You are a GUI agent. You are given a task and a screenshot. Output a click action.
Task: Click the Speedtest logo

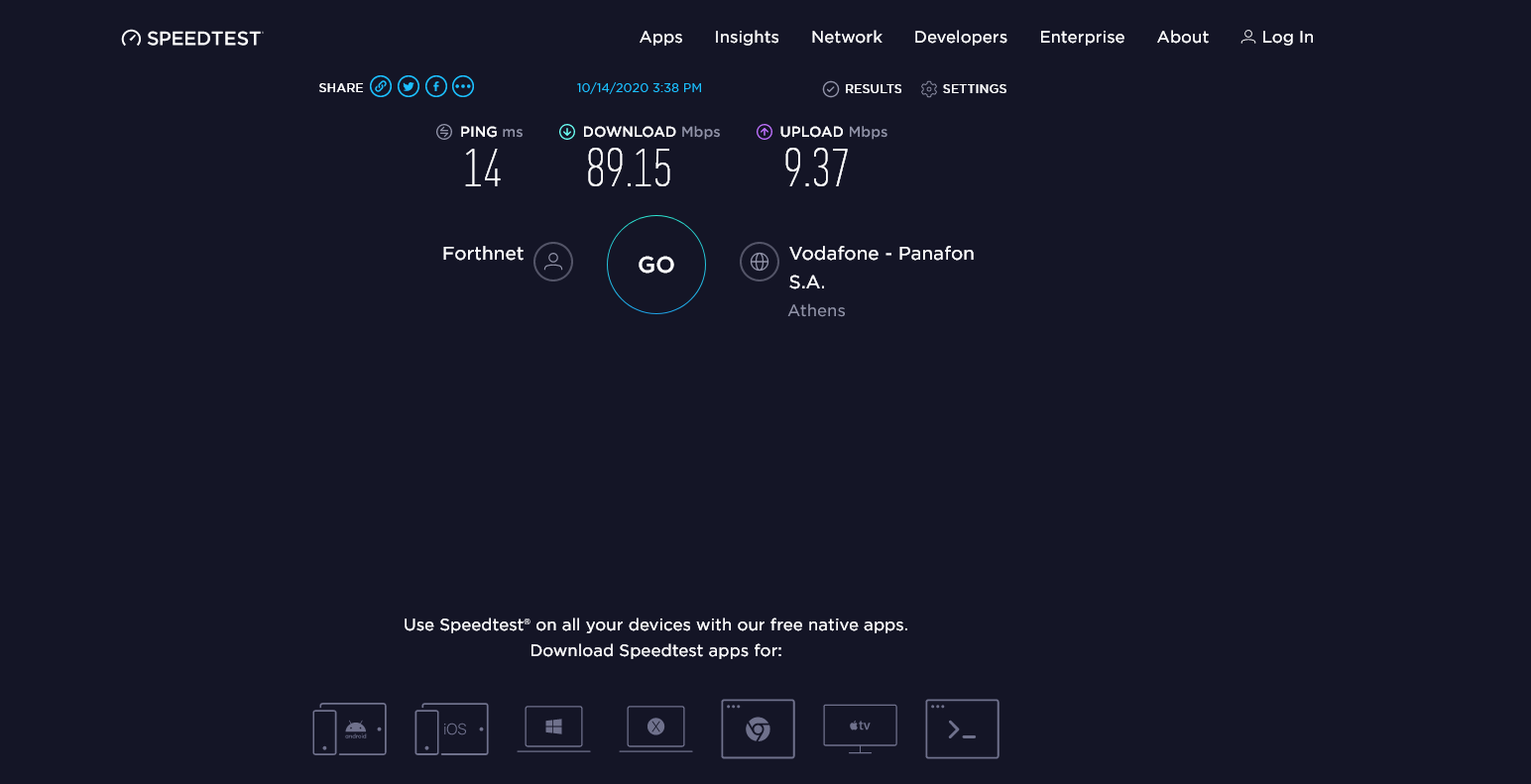click(192, 38)
